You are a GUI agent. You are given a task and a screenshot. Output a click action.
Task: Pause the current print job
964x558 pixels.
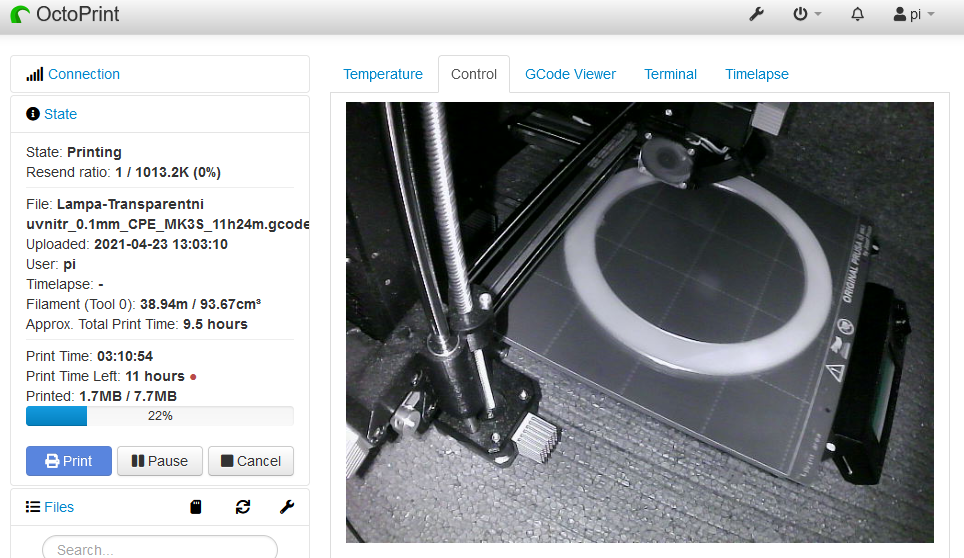(160, 461)
